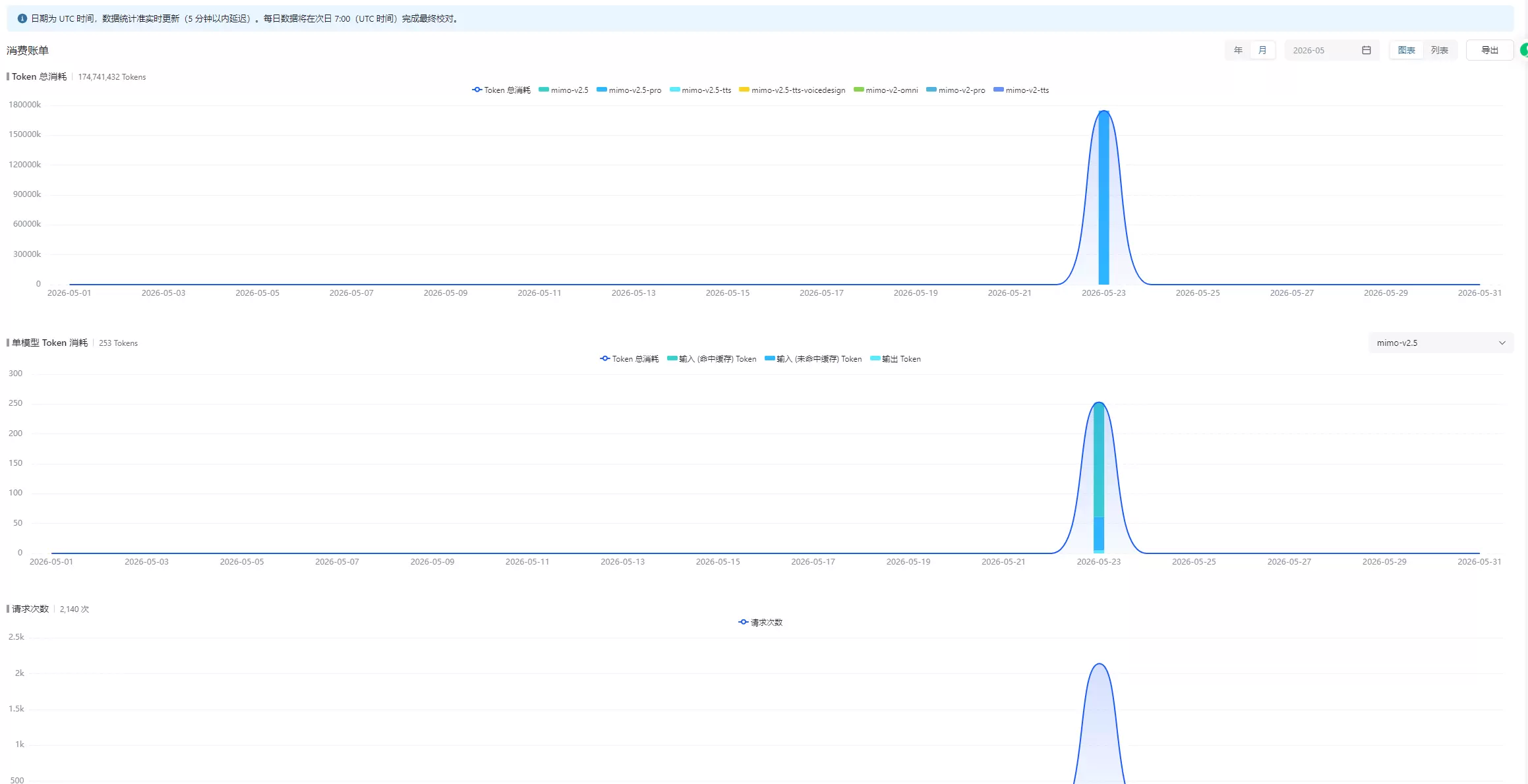Image resolution: width=1528 pixels, height=784 pixels.
Task: Toggle the mimo-v2.5 legend series
Action: pos(563,90)
